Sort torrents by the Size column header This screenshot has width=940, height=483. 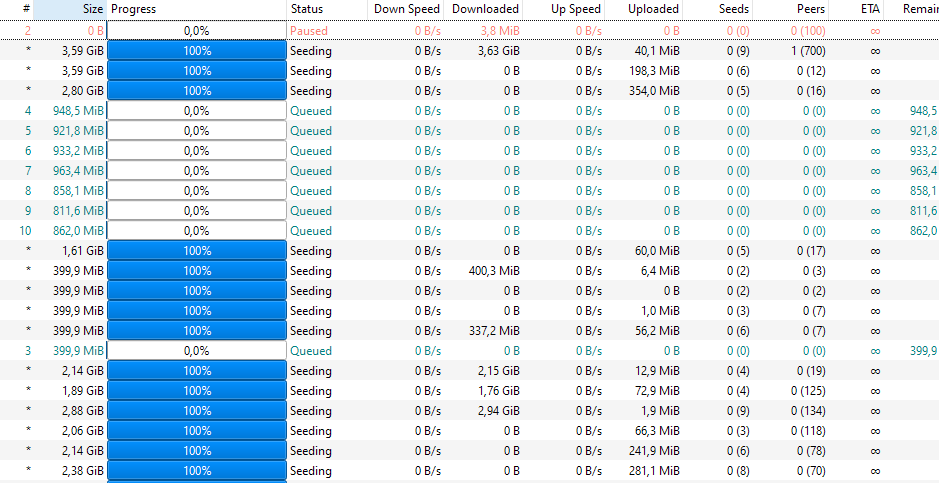(x=70, y=9)
